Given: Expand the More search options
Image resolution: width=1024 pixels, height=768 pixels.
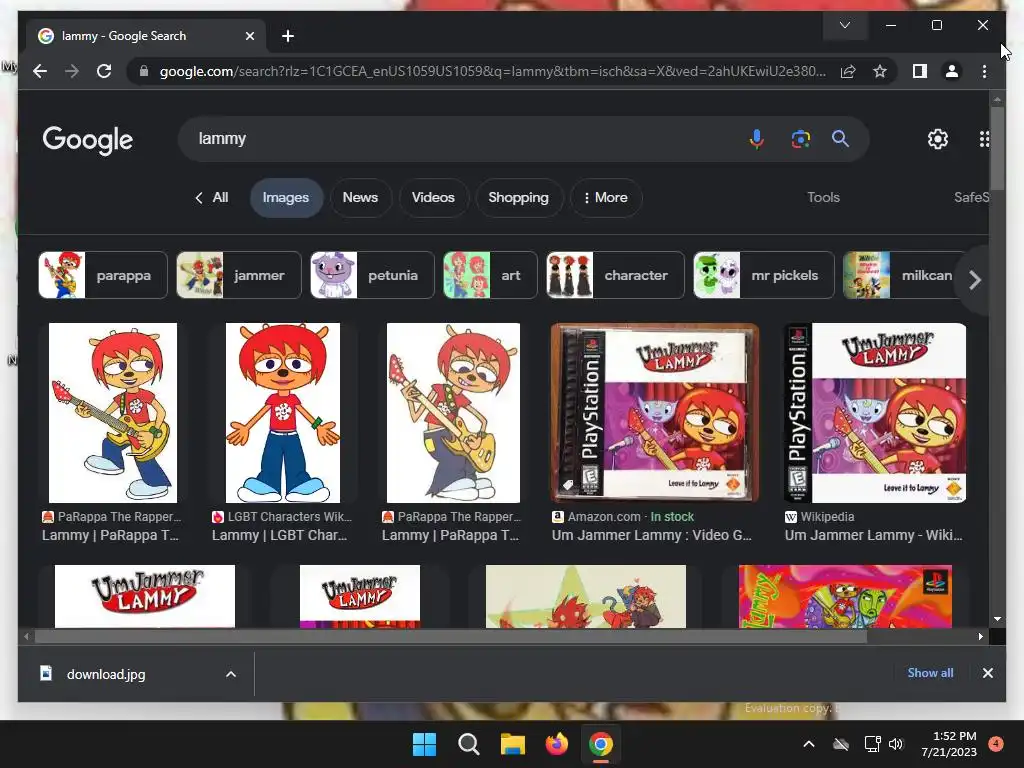Looking at the screenshot, I should coord(605,197).
